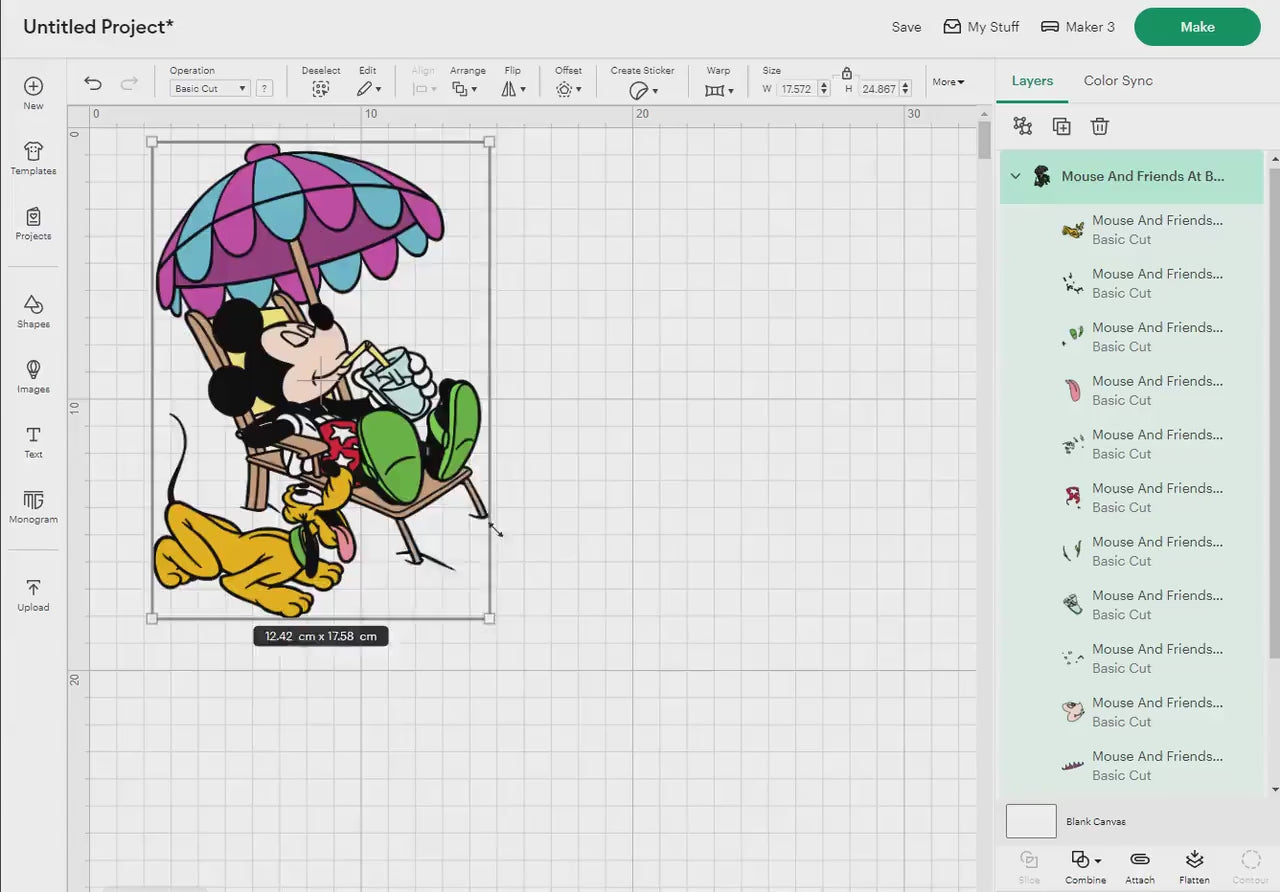Image resolution: width=1280 pixels, height=892 pixels.
Task: Click the Save button
Action: [907, 27]
